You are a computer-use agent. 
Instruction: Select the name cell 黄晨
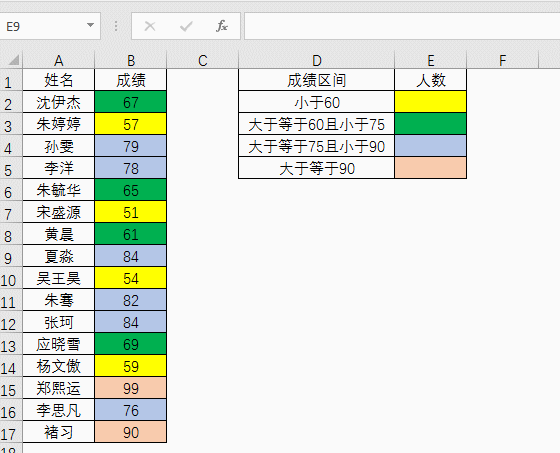(59, 234)
